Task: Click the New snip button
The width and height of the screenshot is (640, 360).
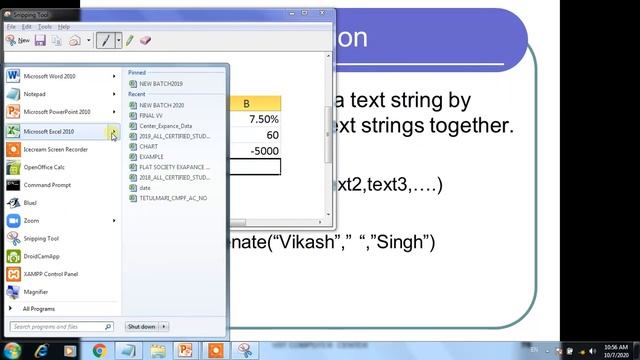Action: click(18, 40)
